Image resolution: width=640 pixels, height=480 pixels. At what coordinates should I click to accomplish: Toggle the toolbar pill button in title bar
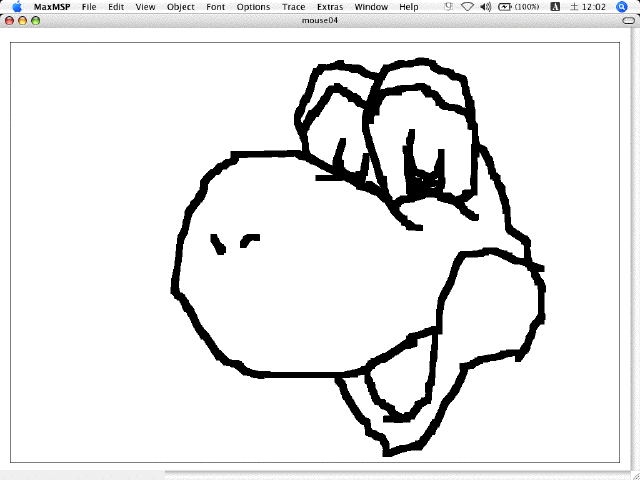[629, 21]
